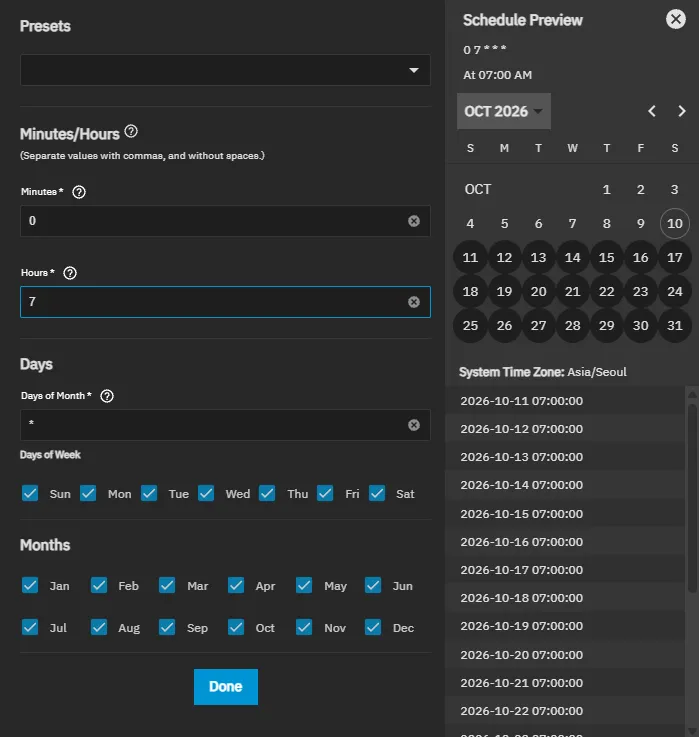Toggle the Jul month checkbox
This screenshot has height=737, width=699.
30,627
